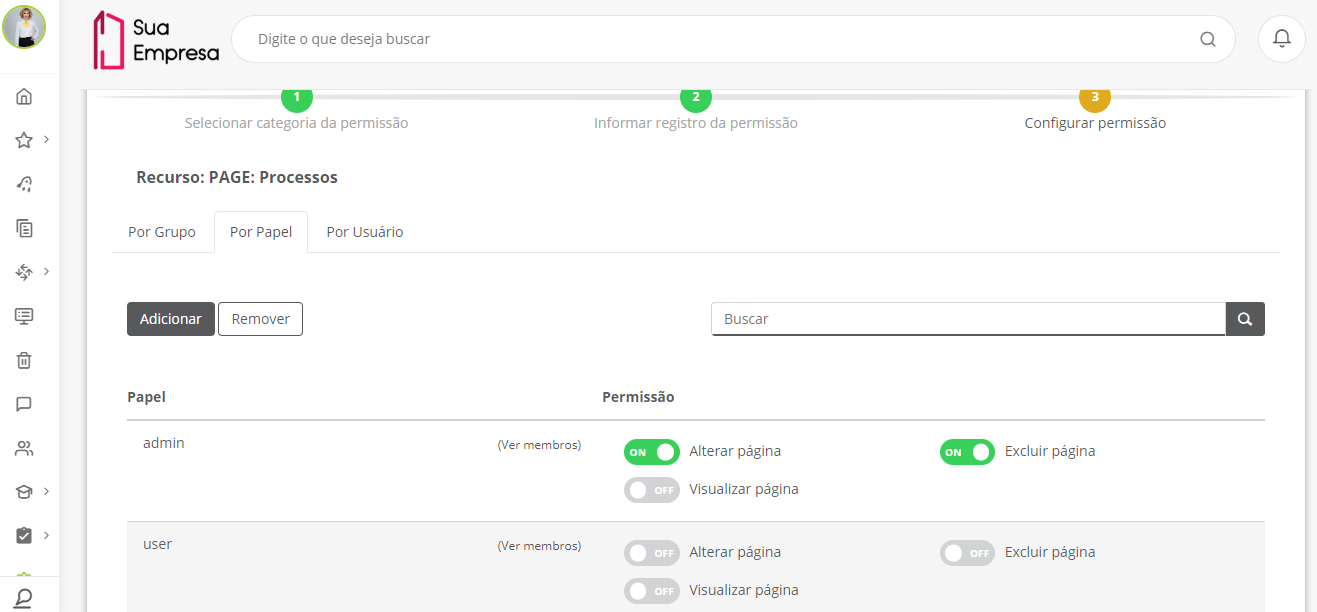Open the chat bubble icon
The height and width of the screenshot is (612, 1317).
[24, 404]
